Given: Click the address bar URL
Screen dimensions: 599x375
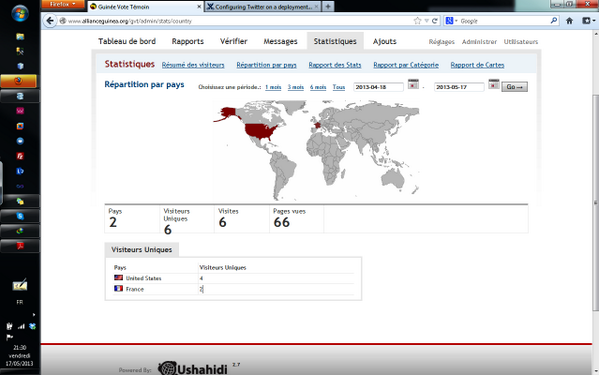Looking at the screenshot, I should [130, 21].
